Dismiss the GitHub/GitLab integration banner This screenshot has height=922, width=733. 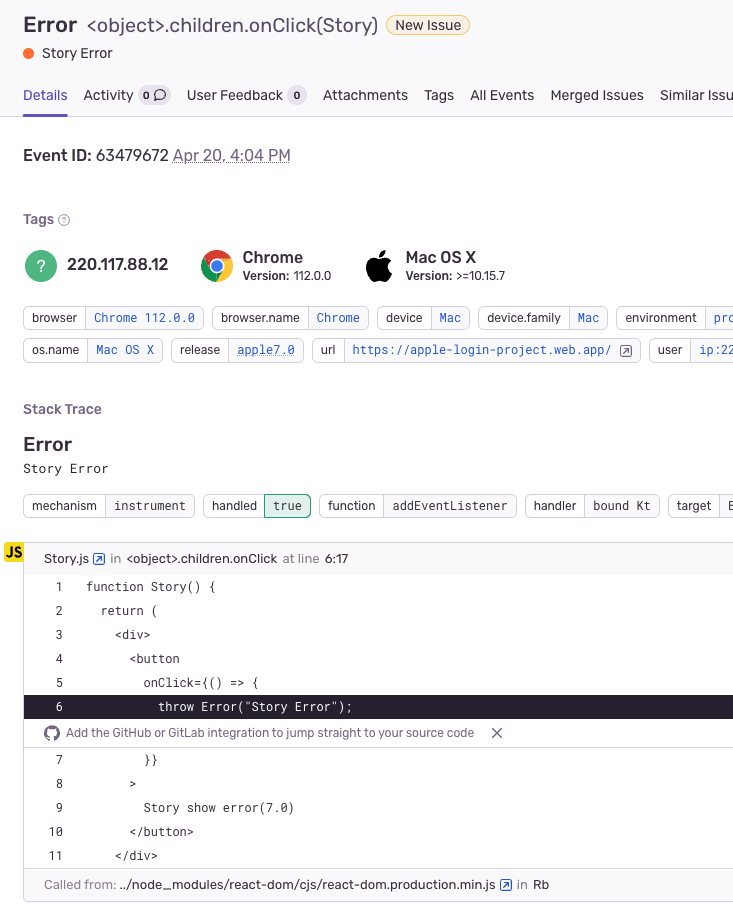tap(497, 733)
